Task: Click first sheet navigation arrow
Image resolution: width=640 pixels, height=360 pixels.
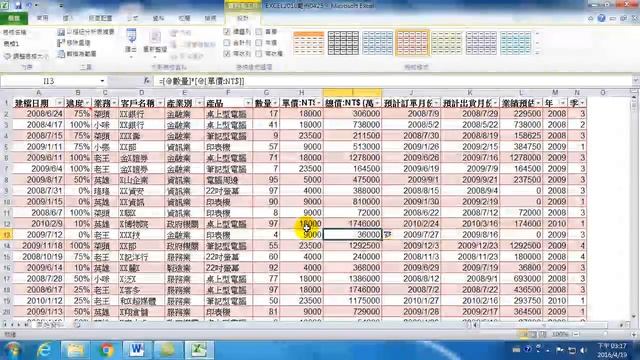Action: (5, 324)
